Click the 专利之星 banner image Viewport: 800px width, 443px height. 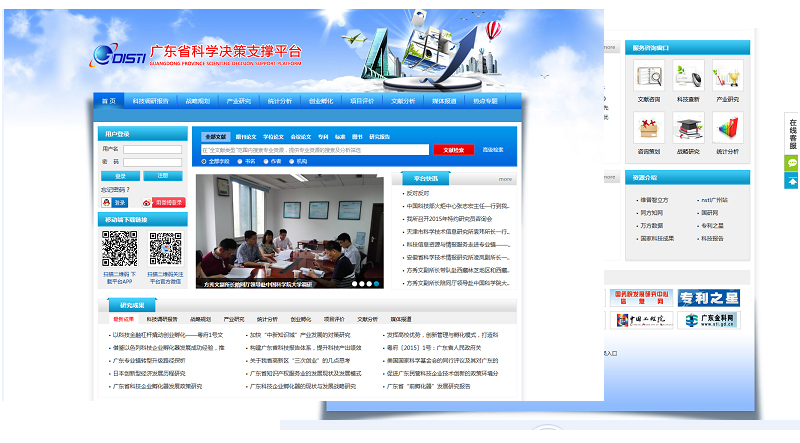[708, 298]
